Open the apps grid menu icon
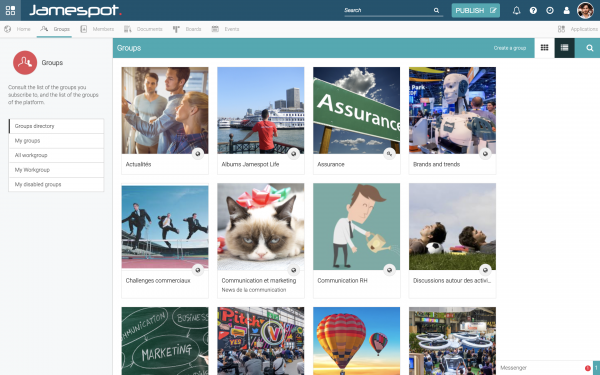The height and width of the screenshot is (375, 600). [x=10, y=10]
